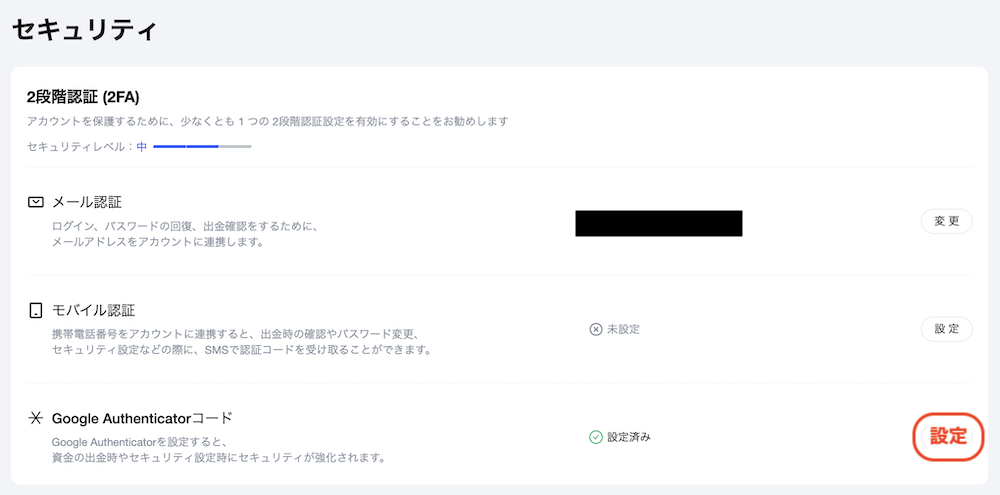Click the 設定 button for Google Authenticator
Viewport: 1000px width, 495px height.
point(948,437)
